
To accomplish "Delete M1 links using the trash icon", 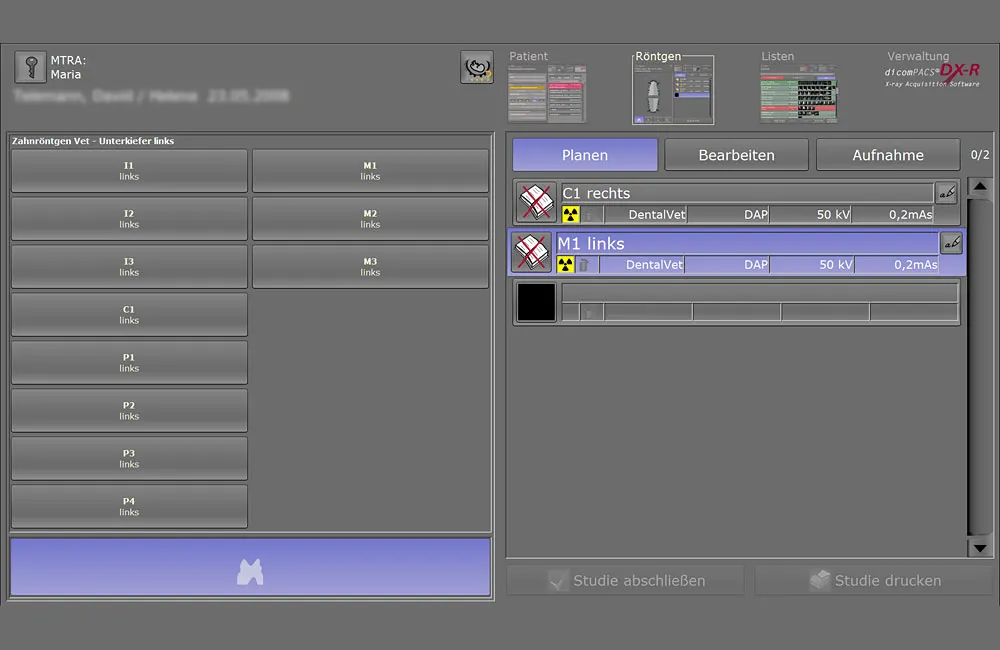I will (584, 265).
